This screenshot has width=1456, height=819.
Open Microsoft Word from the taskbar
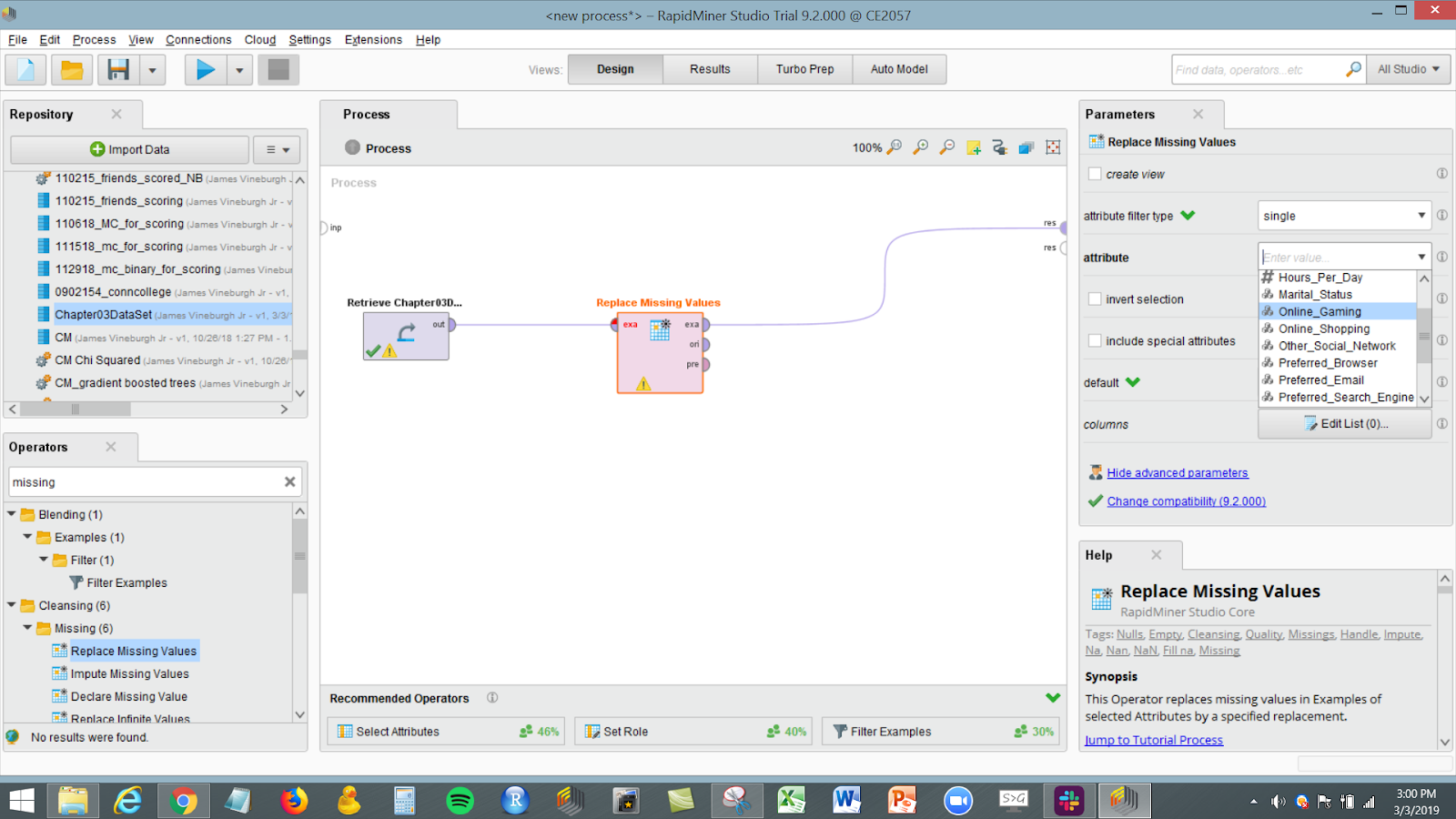(846, 801)
